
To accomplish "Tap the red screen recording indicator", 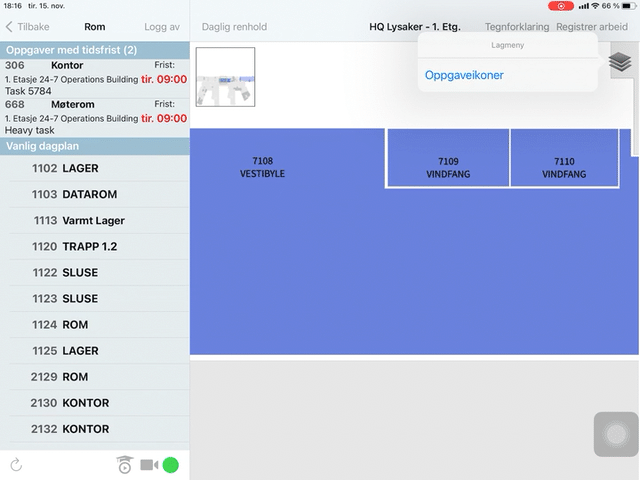I will click(560, 6).
